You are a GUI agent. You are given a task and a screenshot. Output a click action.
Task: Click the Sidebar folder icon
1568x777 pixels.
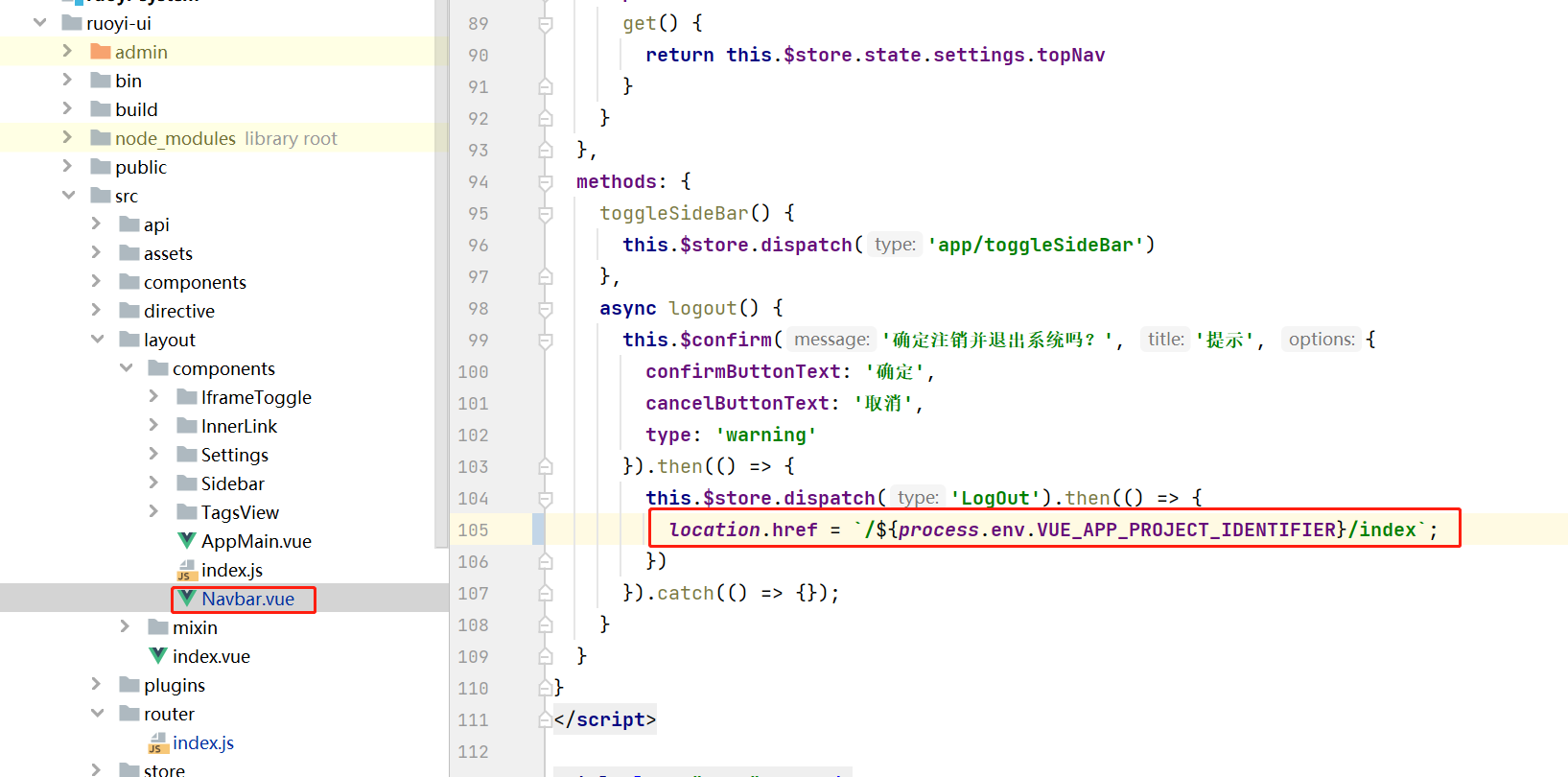click(x=187, y=483)
